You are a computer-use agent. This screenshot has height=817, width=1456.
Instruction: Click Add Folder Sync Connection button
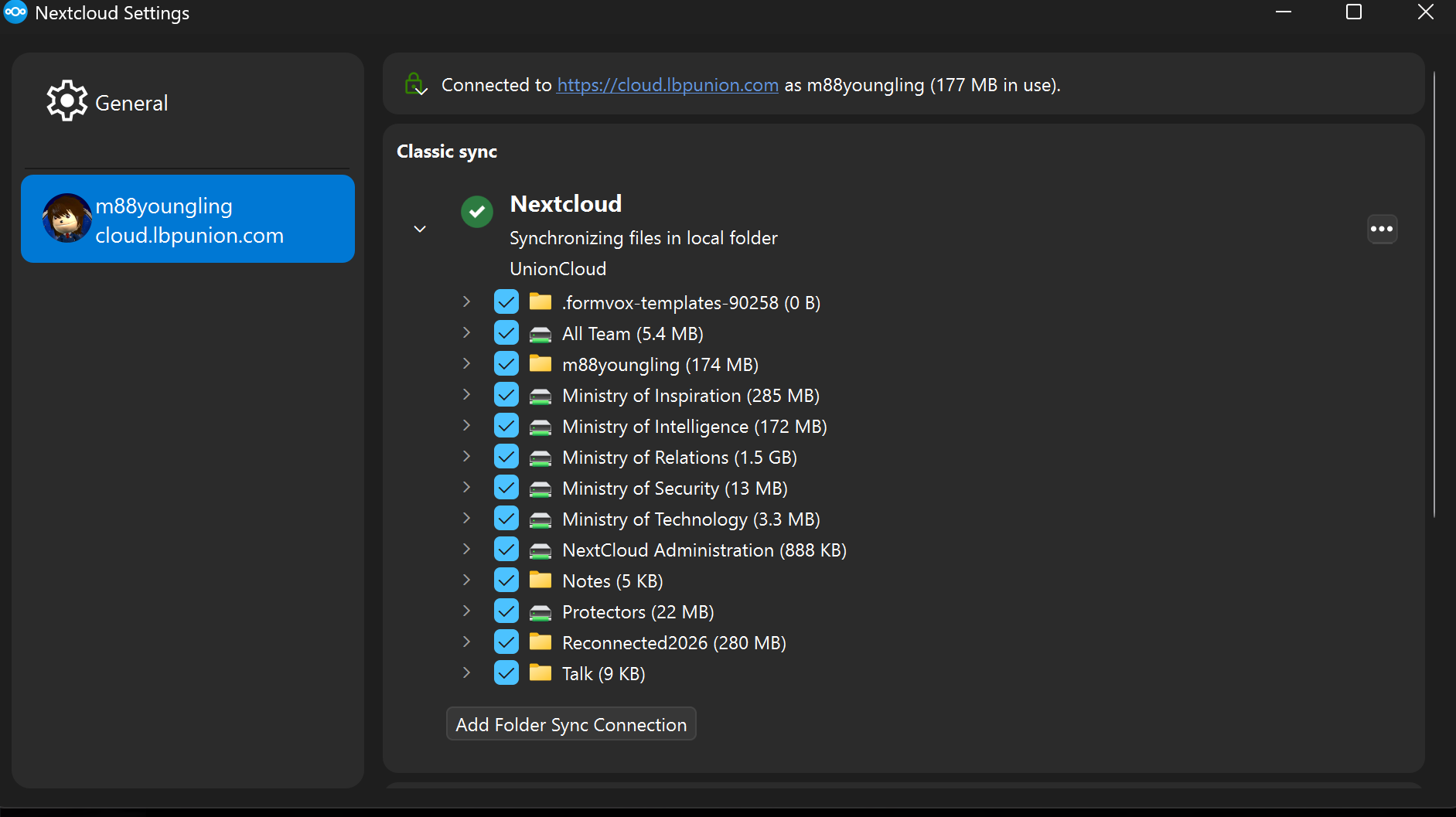point(571,724)
